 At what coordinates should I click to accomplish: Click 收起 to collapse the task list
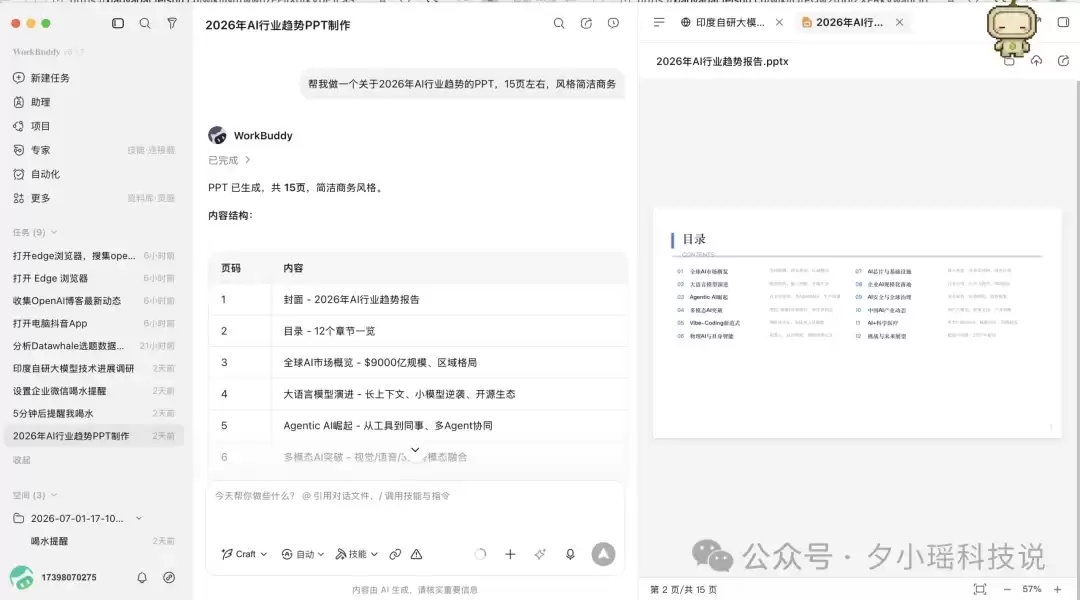coord(21,460)
